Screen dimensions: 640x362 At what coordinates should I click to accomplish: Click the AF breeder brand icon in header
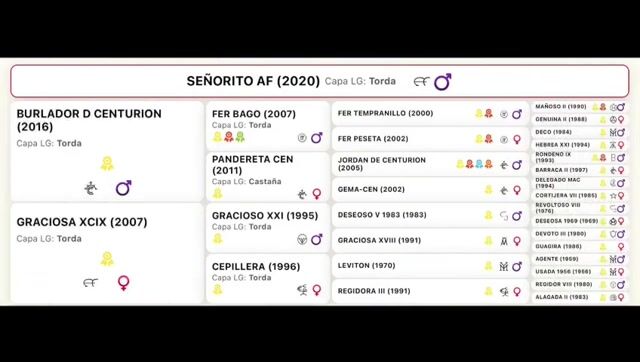point(422,82)
